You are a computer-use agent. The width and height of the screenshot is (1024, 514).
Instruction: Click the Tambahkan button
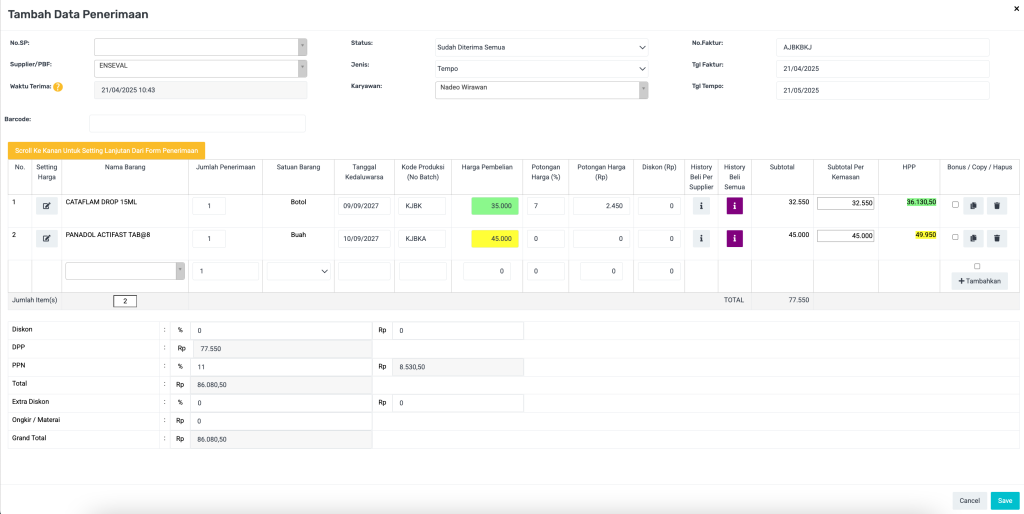pyautogui.click(x=979, y=281)
